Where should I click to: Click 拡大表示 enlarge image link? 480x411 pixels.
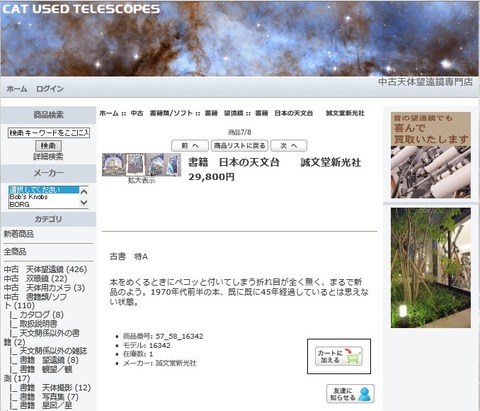(x=141, y=180)
